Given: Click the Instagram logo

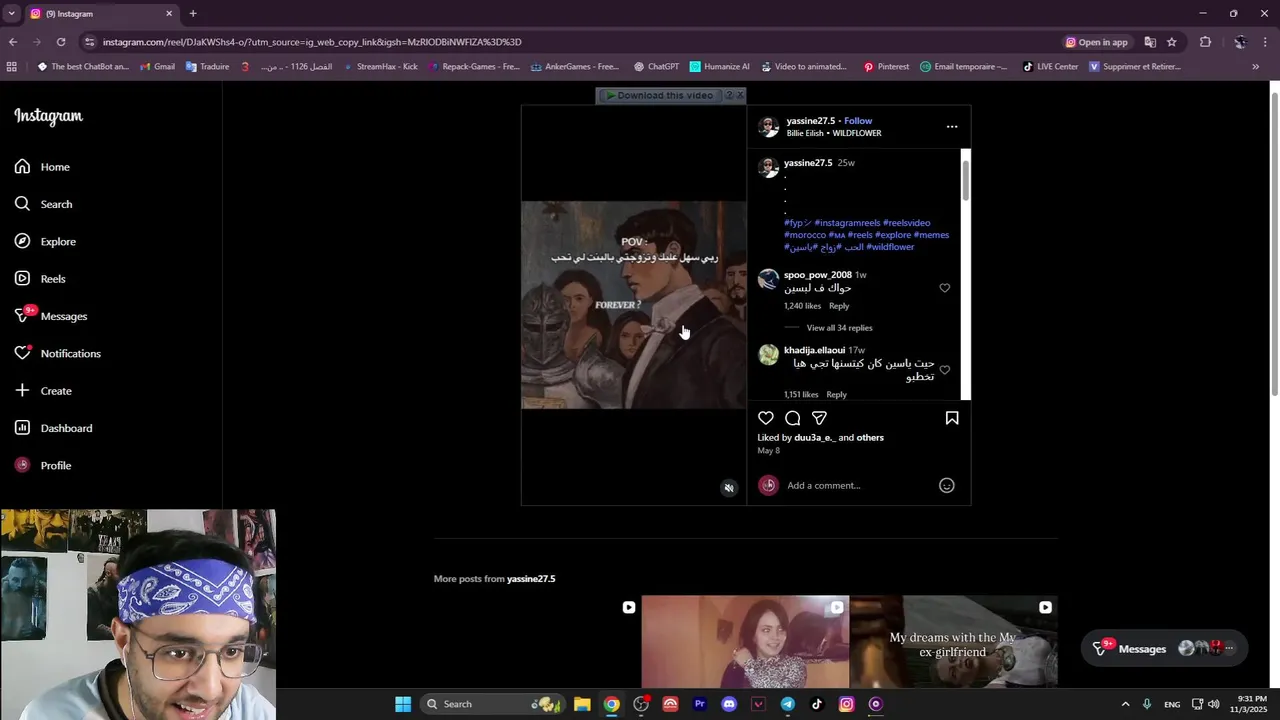Looking at the screenshot, I should click(48, 116).
